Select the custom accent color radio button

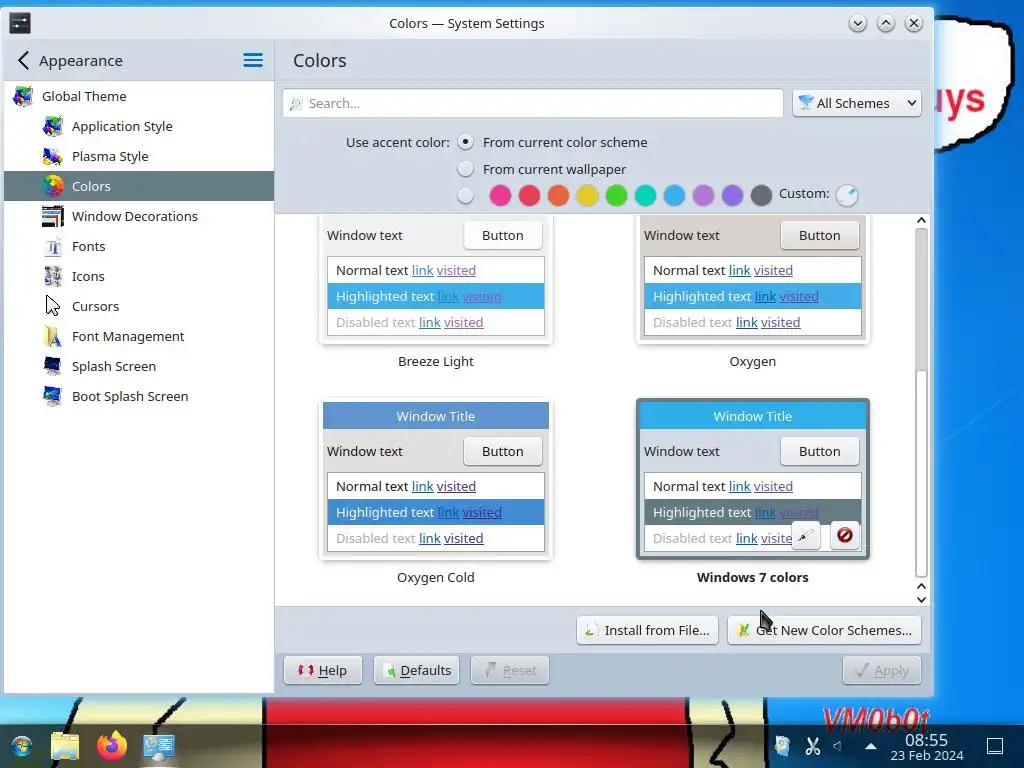coord(465,195)
